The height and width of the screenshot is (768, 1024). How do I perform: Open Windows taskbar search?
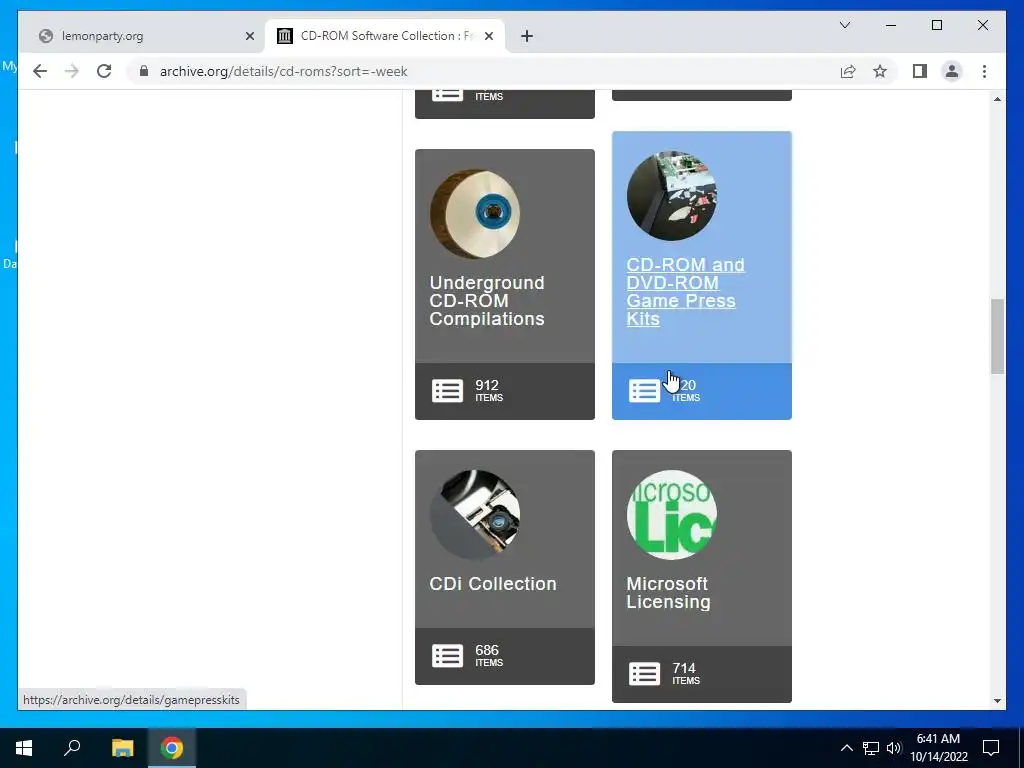click(x=72, y=748)
